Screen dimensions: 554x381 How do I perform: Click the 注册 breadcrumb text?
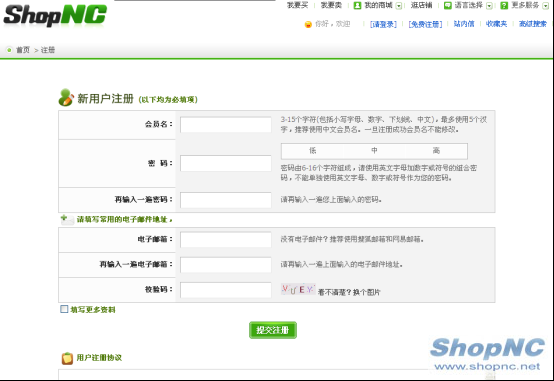[48, 50]
